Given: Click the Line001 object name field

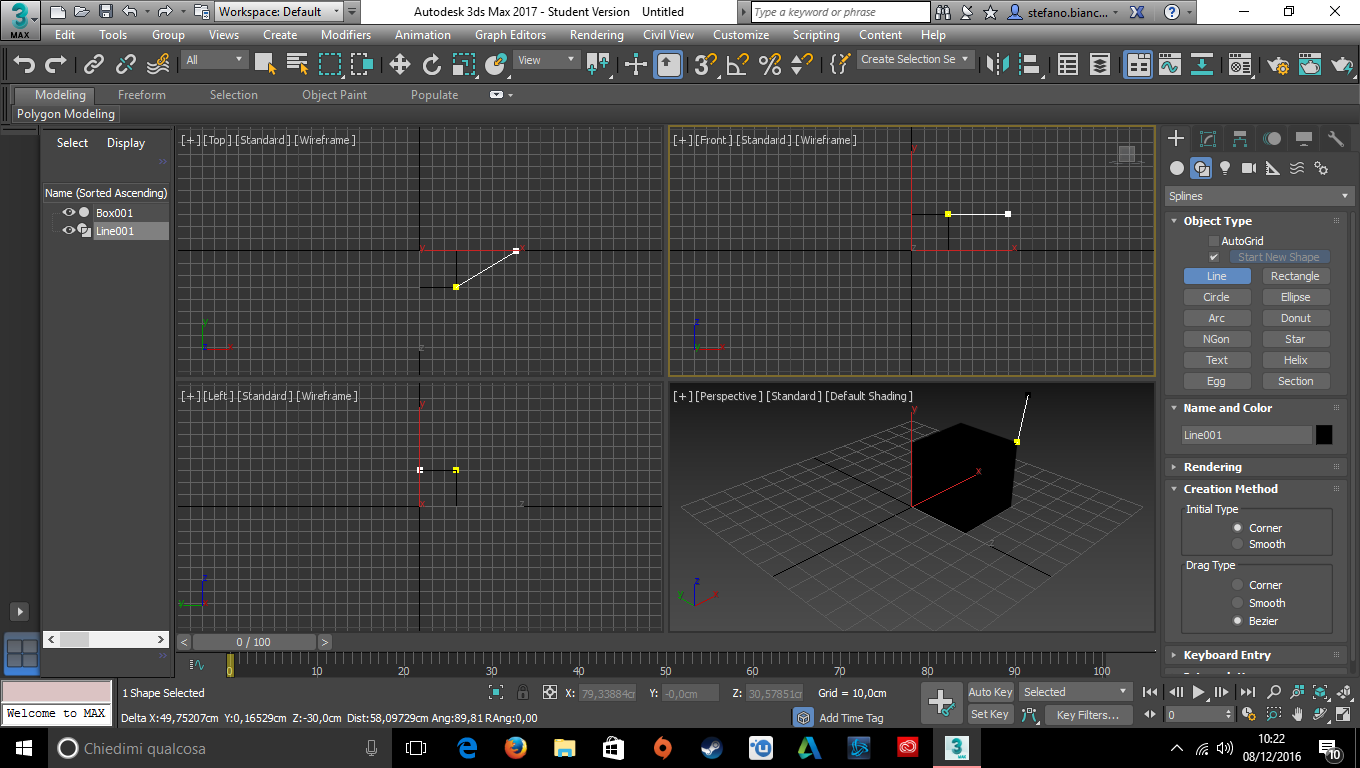Looking at the screenshot, I should (1246, 435).
